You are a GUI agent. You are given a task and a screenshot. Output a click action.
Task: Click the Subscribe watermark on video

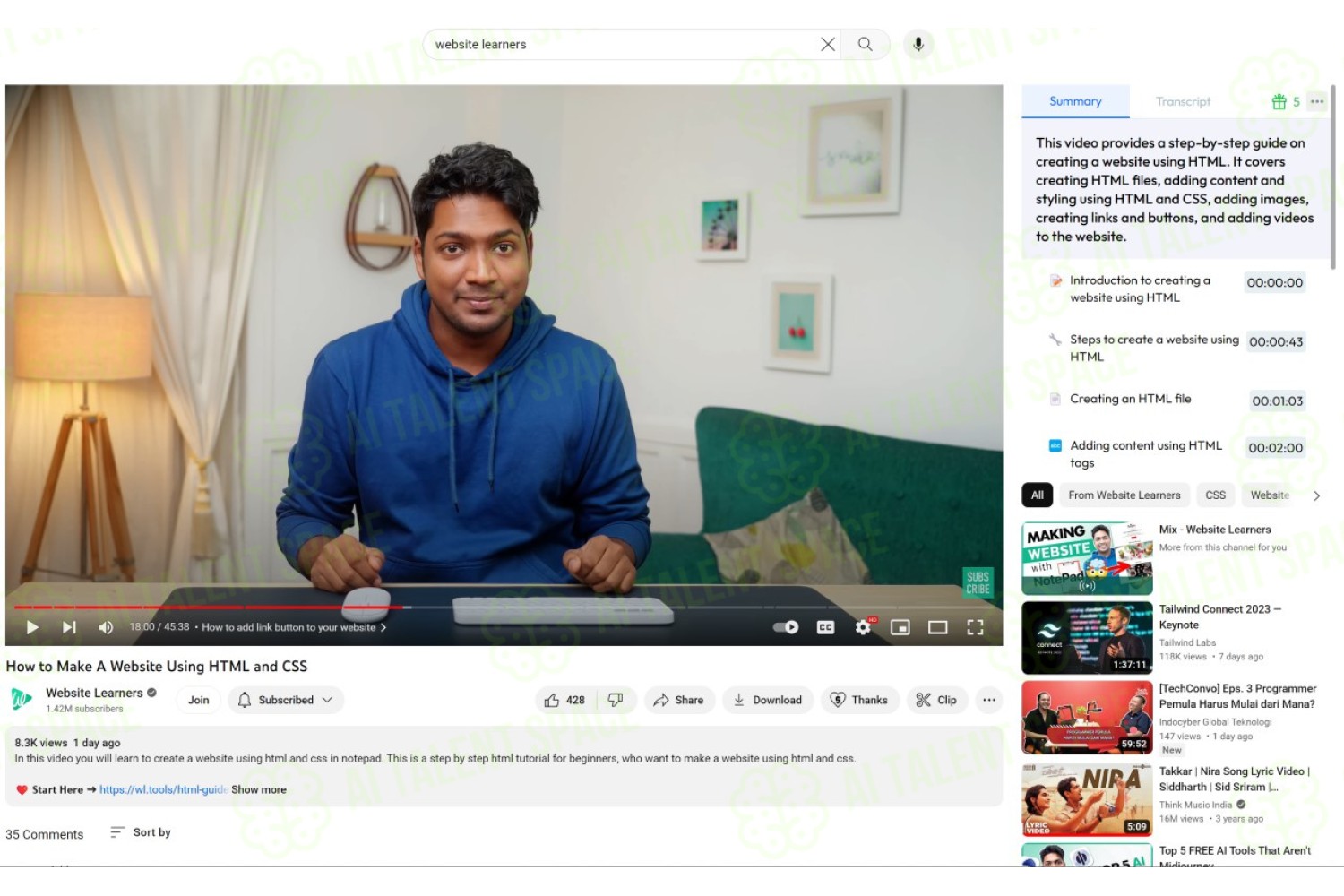(978, 582)
